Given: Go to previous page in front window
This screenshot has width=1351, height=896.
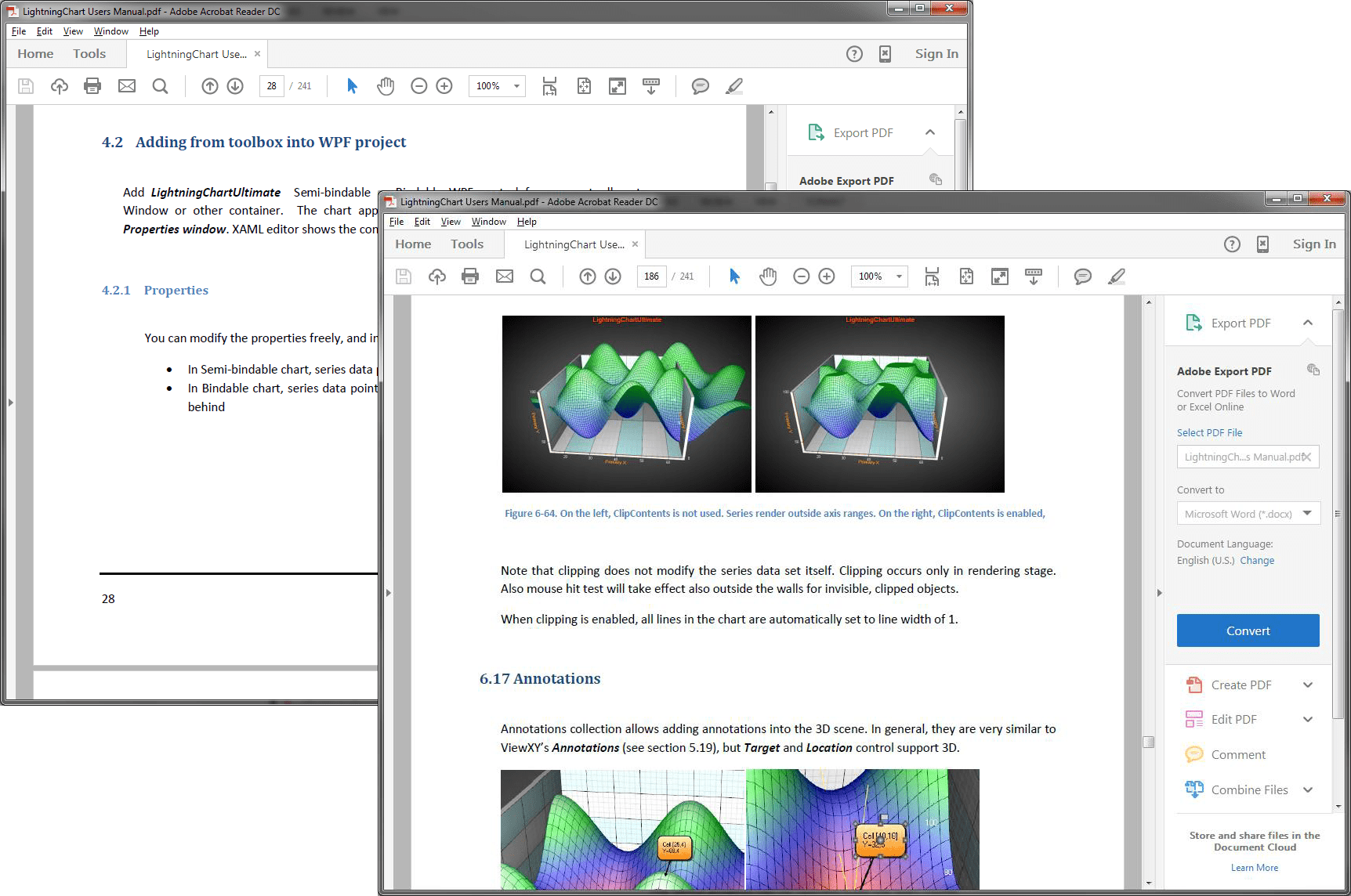Looking at the screenshot, I should [x=588, y=276].
